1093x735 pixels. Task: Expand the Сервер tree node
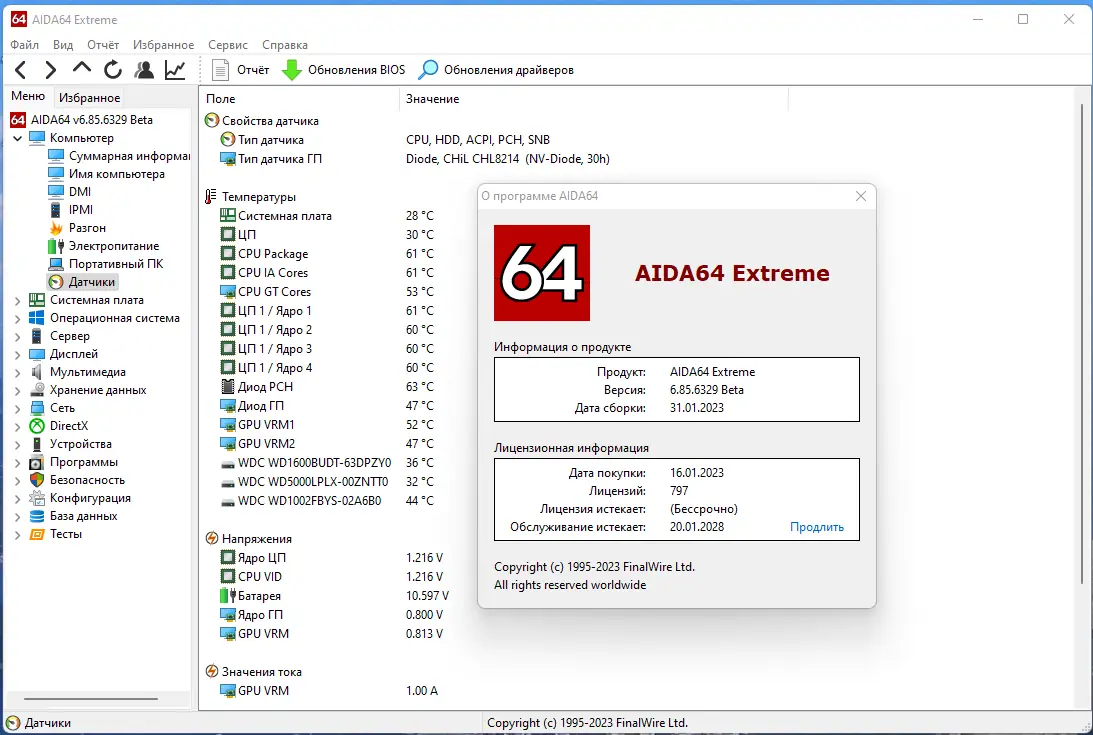(x=17, y=337)
